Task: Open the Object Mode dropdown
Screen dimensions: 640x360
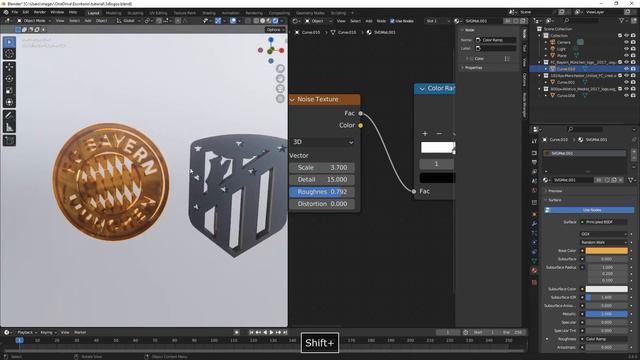Action: 34,20
